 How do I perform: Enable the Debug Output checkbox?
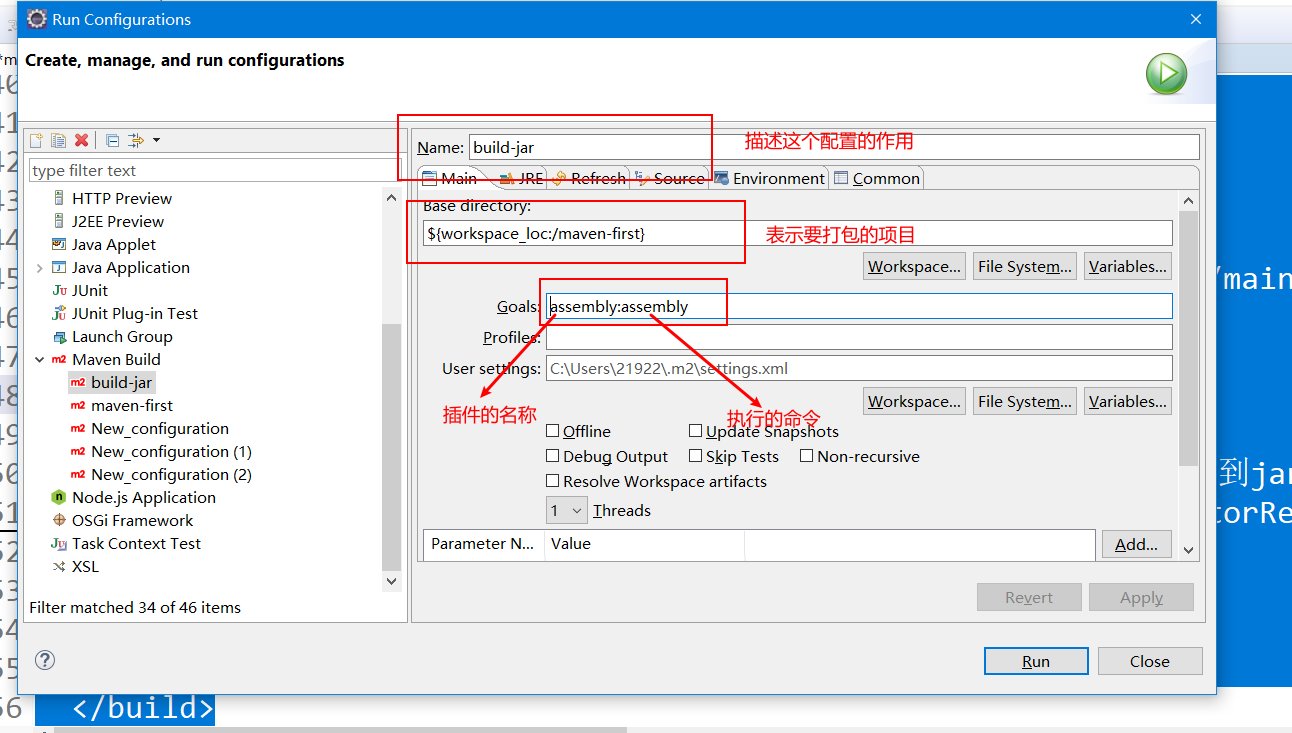tap(553, 456)
